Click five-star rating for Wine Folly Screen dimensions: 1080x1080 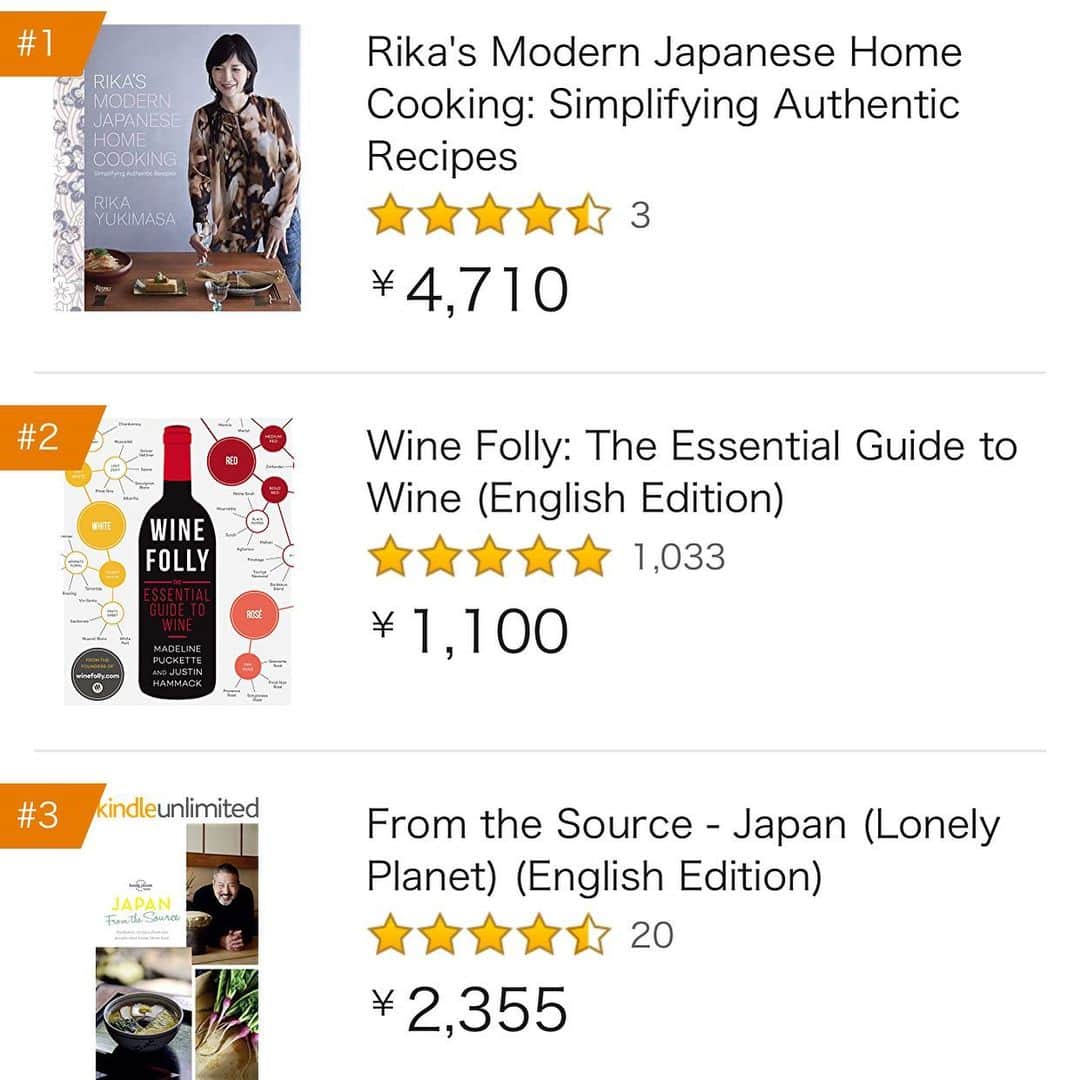[489, 557]
